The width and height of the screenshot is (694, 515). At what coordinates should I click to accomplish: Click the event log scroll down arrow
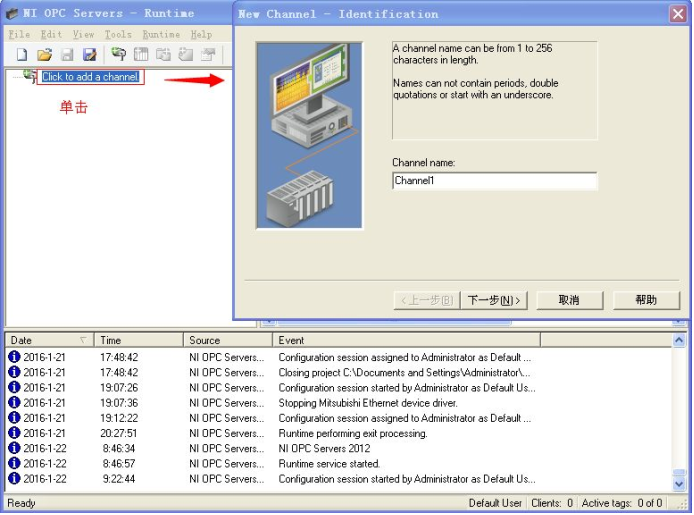click(x=679, y=484)
